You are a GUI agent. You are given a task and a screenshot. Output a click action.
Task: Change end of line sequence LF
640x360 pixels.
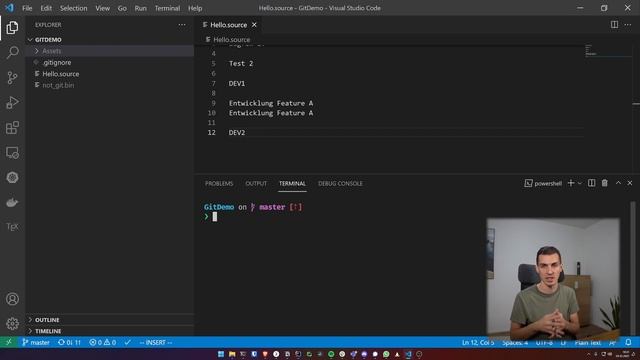[563, 342]
